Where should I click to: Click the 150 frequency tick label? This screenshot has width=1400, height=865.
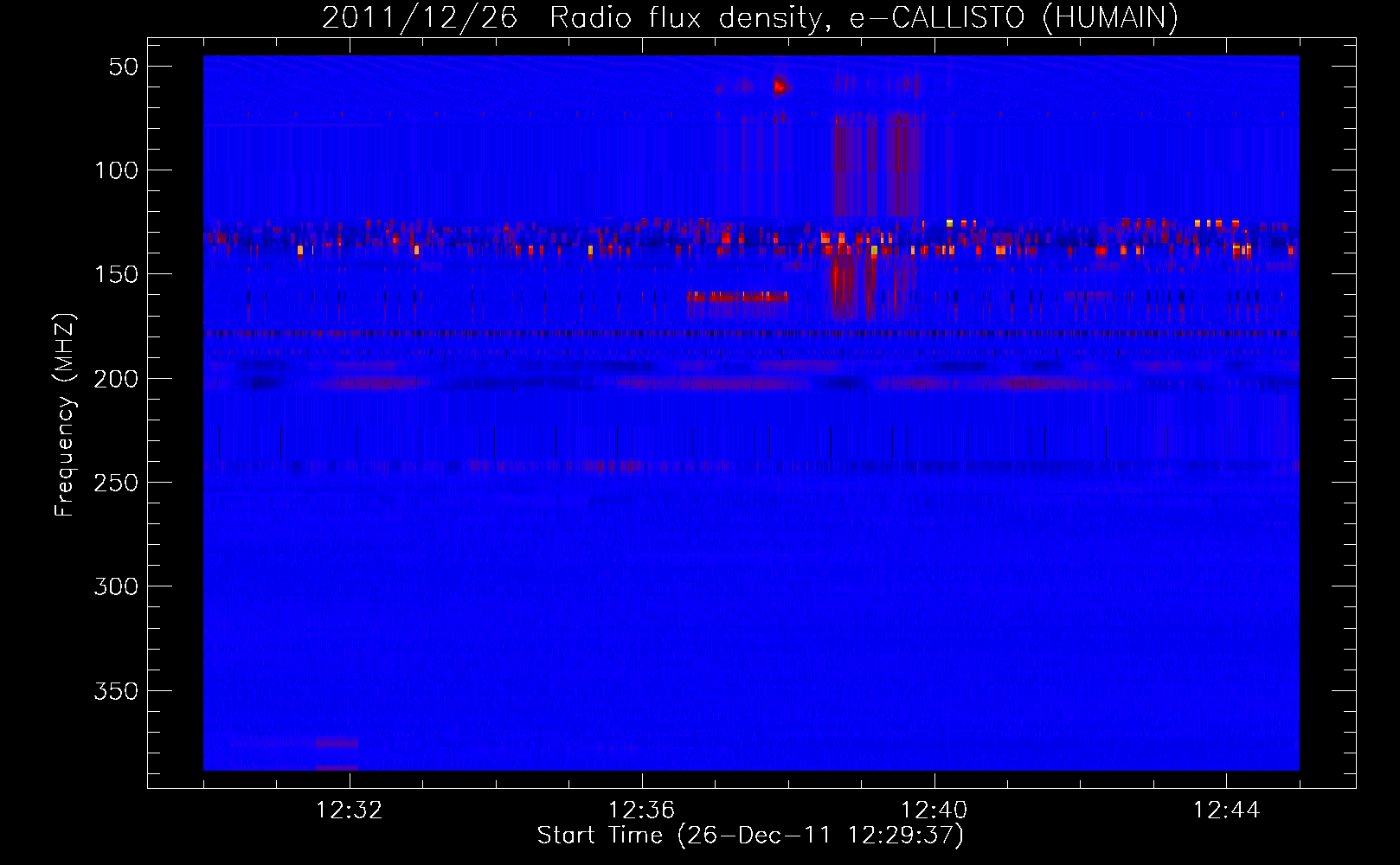point(116,274)
